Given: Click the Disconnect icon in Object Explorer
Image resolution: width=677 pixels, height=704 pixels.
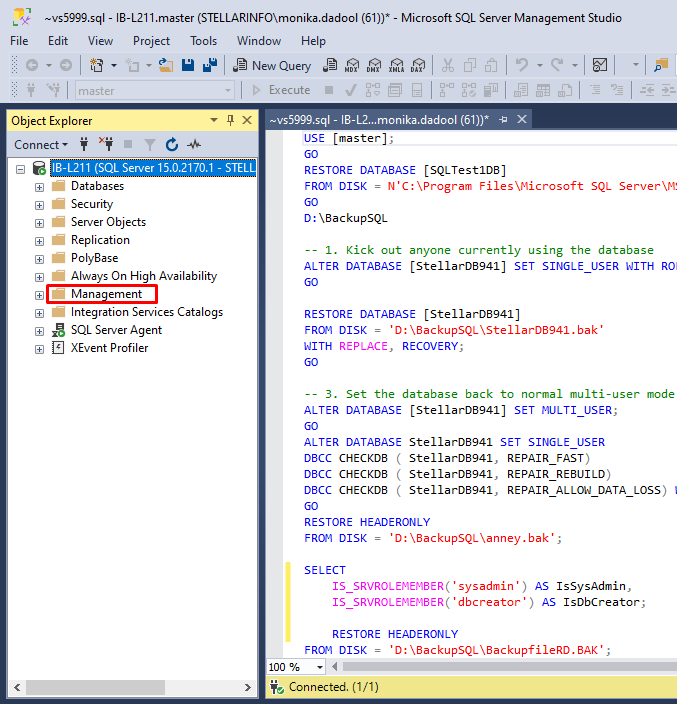Looking at the screenshot, I should coord(106,144).
